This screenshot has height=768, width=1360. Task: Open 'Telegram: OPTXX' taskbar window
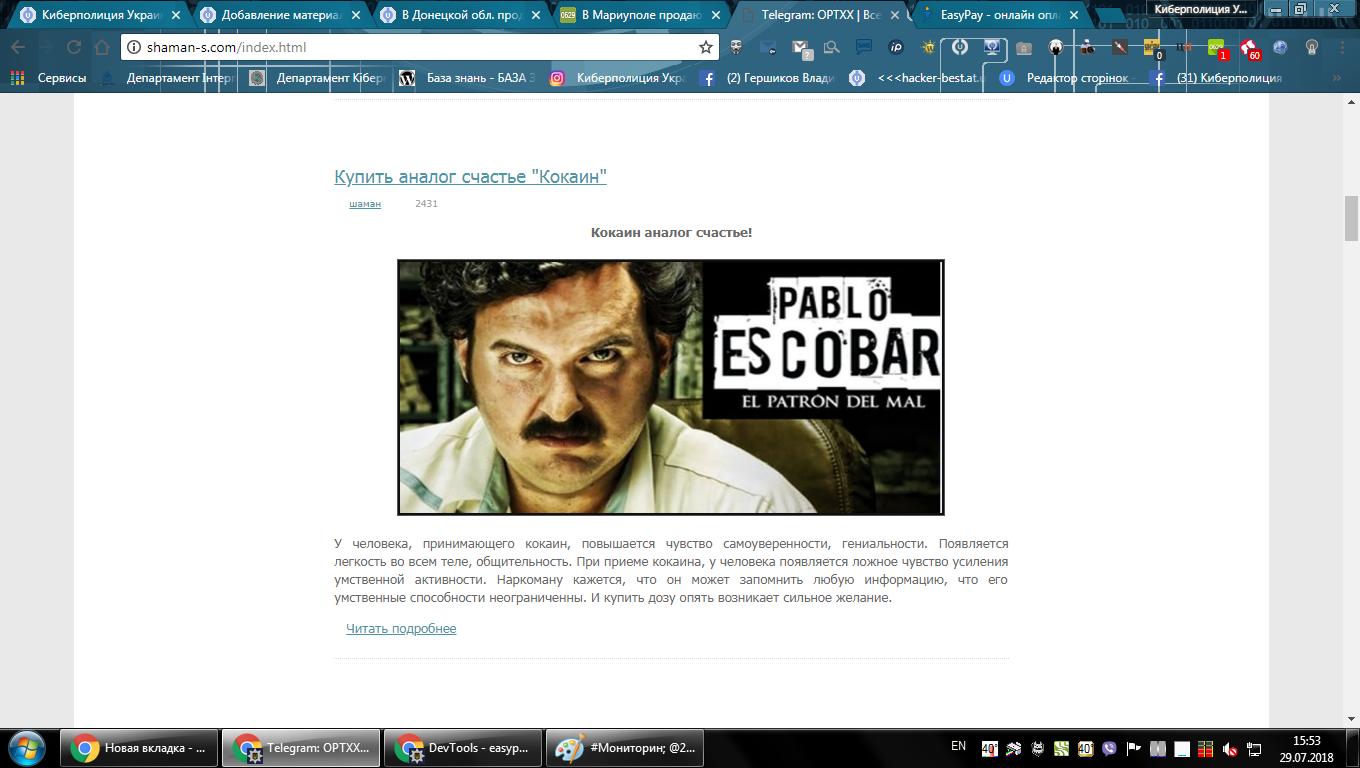click(300, 748)
